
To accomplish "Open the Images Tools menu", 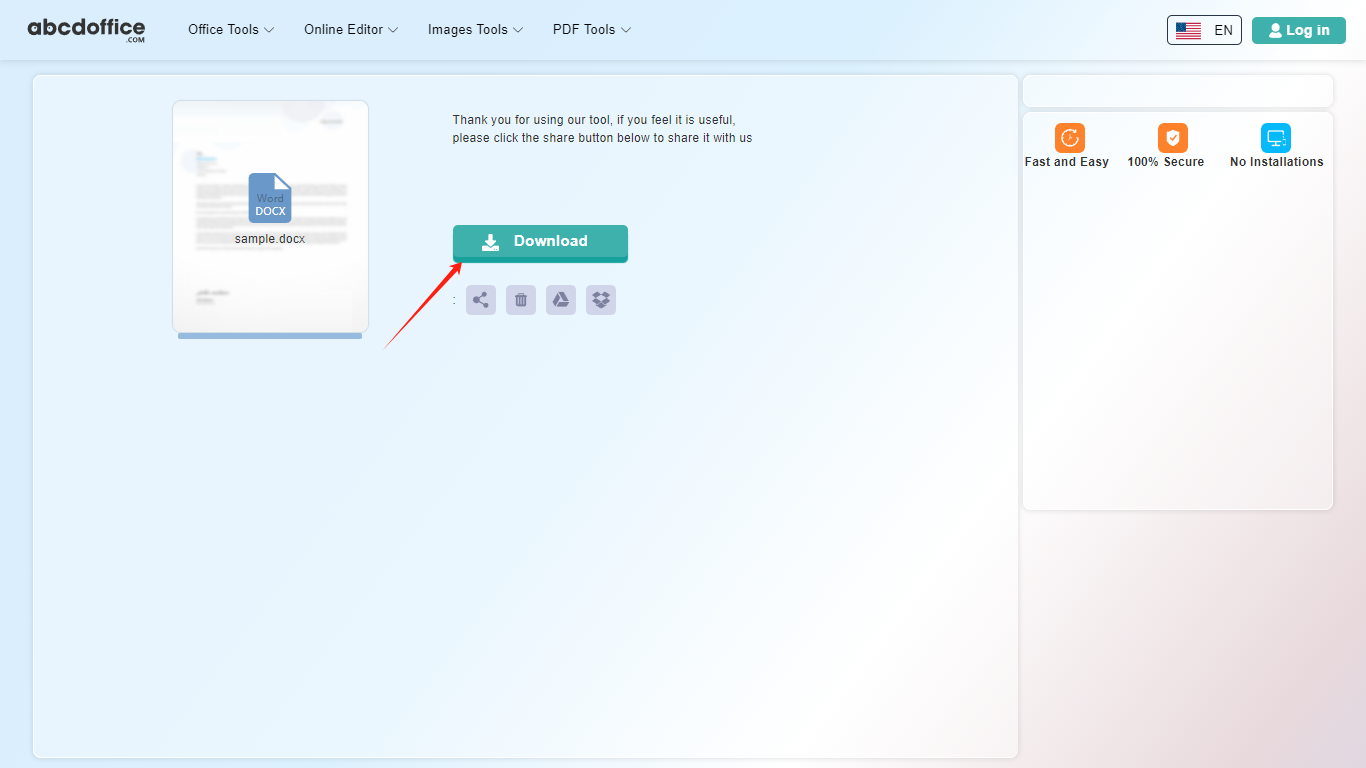I will (x=474, y=30).
